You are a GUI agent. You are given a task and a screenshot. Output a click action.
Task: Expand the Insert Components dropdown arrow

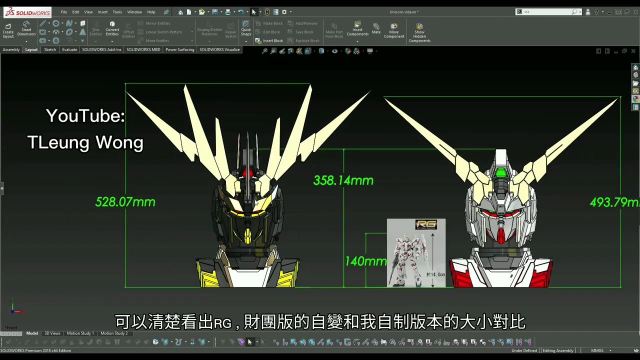[357, 41]
